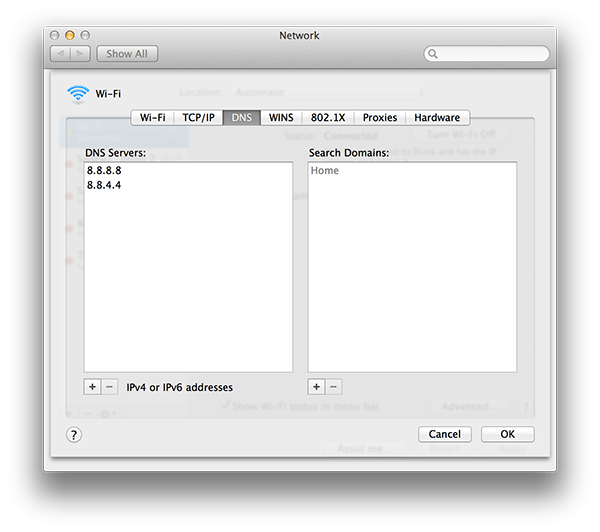The image size is (600, 532).
Task: Open help with the question mark button
Action: click(74, 435)
